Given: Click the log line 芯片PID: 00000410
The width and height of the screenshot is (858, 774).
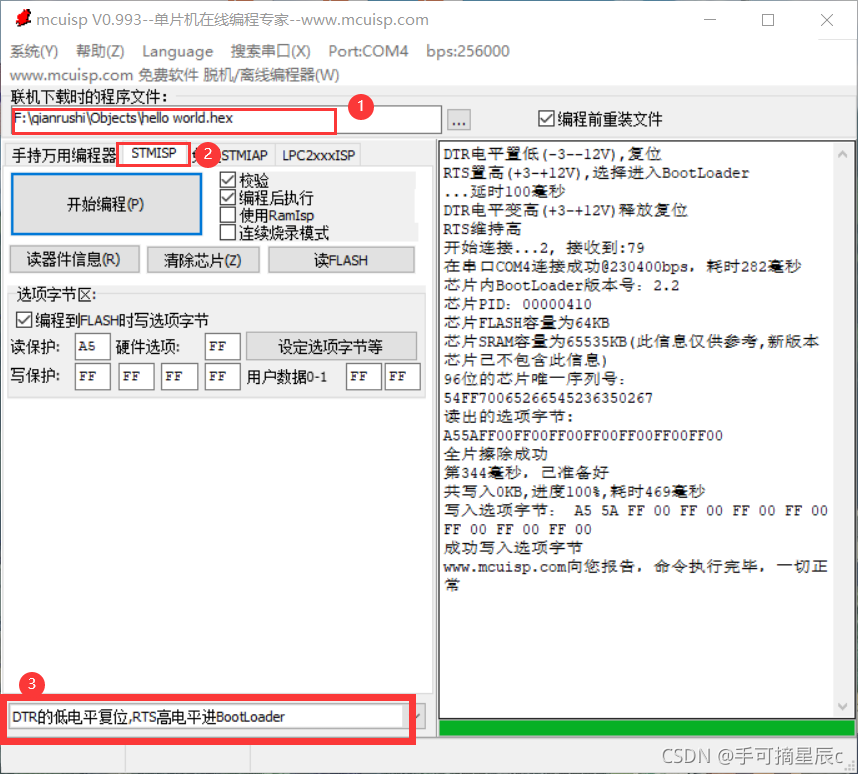Looking at the screenshot, I should pyautogui.click(x=518, y=304).
